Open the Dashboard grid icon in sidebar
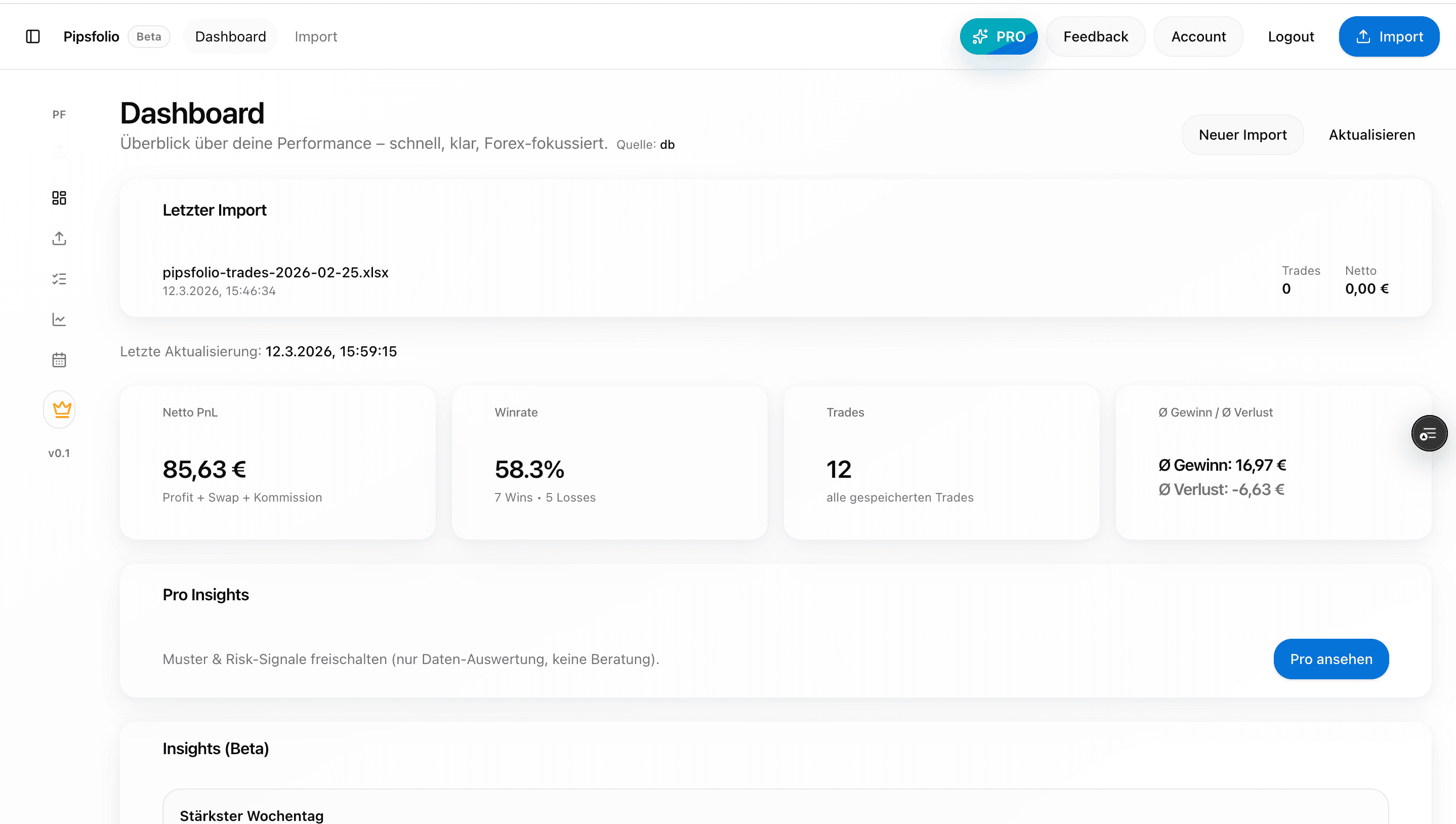Viewport: 1456px width, 824px height. coord(59,198)
